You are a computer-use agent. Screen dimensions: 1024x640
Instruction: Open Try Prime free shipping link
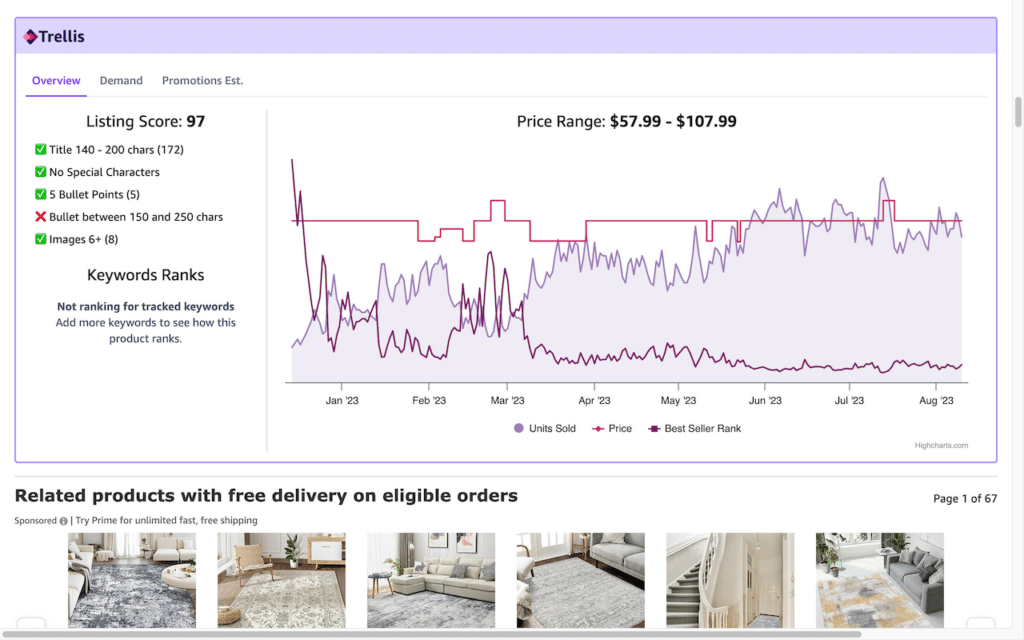(166, 520)
